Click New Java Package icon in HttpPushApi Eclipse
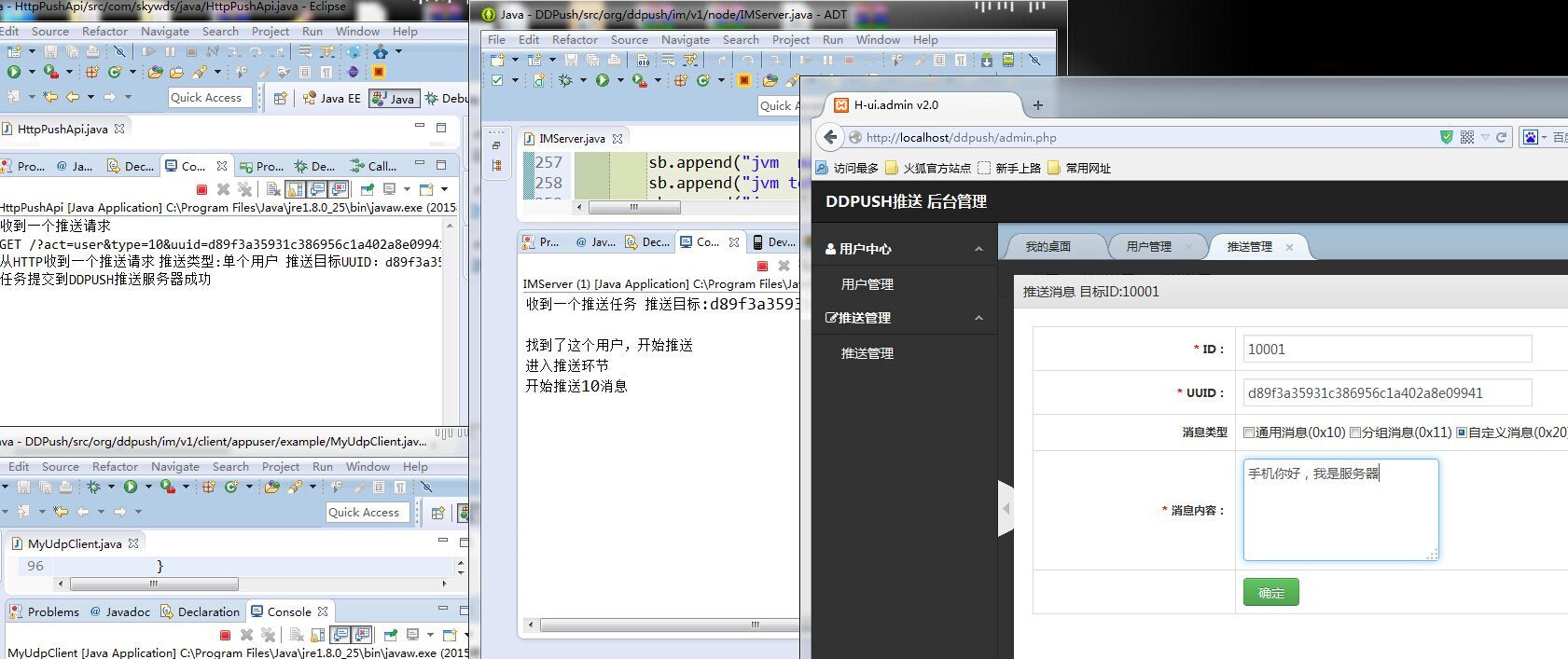Image resolution: width=1568 pixels, height=659 pixels. [x=92, y=72]
